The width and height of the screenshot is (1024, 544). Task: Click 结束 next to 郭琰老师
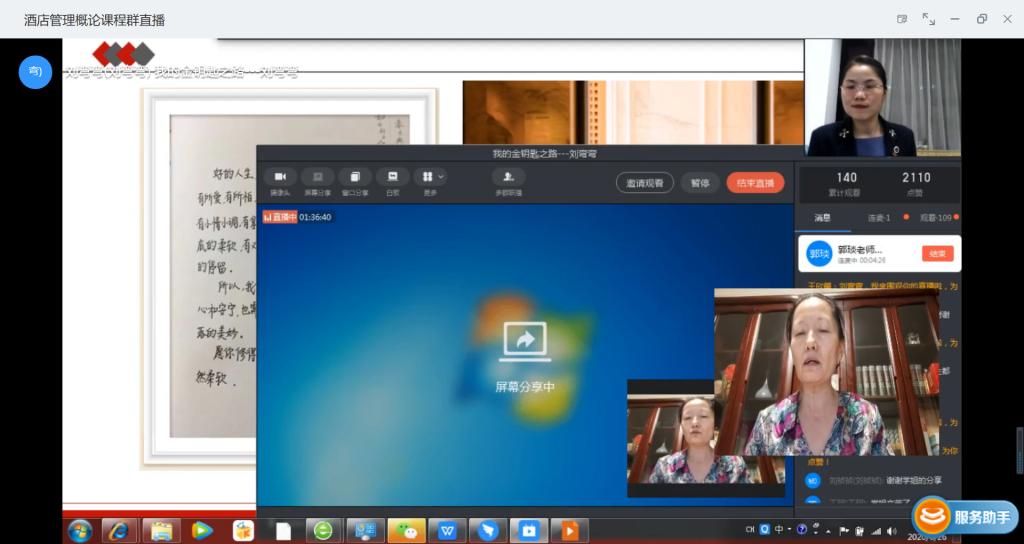click(937, 254)
